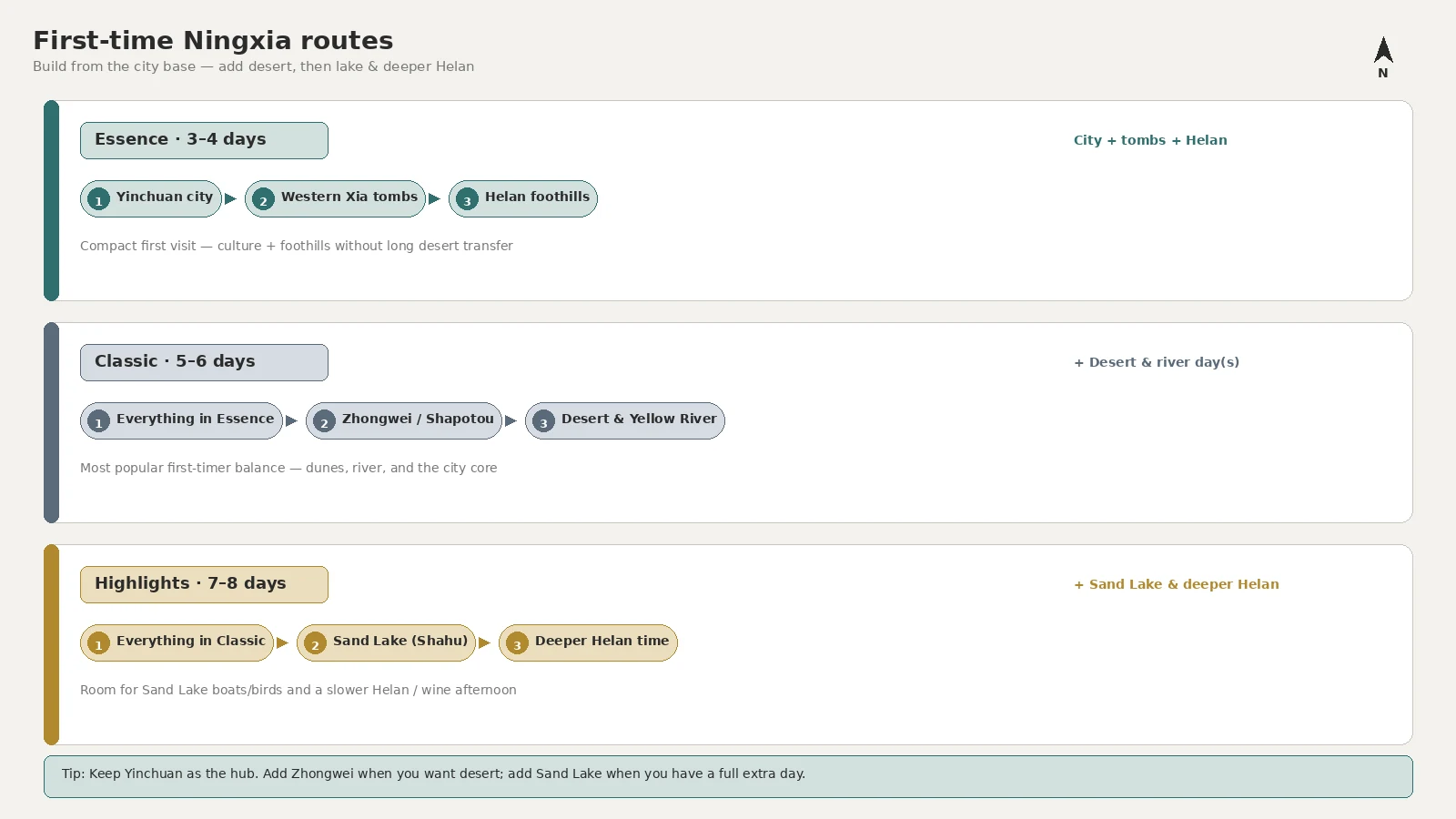The height and width of the screenshot is (819, 1456).
Task: Open the Everything in Classic step
Action: [177, 642]
